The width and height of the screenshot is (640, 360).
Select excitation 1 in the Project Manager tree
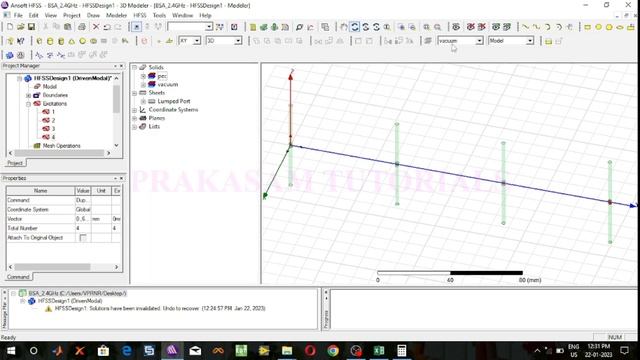point(53,112)
